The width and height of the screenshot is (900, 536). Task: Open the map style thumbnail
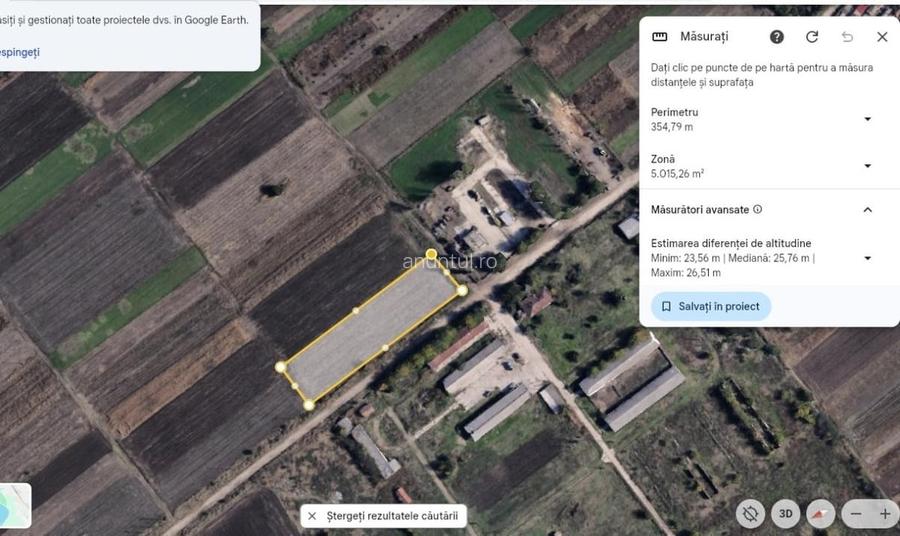coord(15,506)
